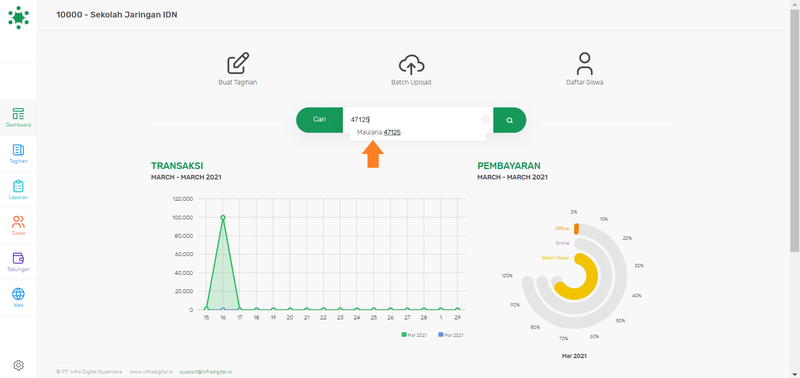Viewport: 800px width, 378px height.
Task: Go to Laporan reports section
Action: coord(18,190)
